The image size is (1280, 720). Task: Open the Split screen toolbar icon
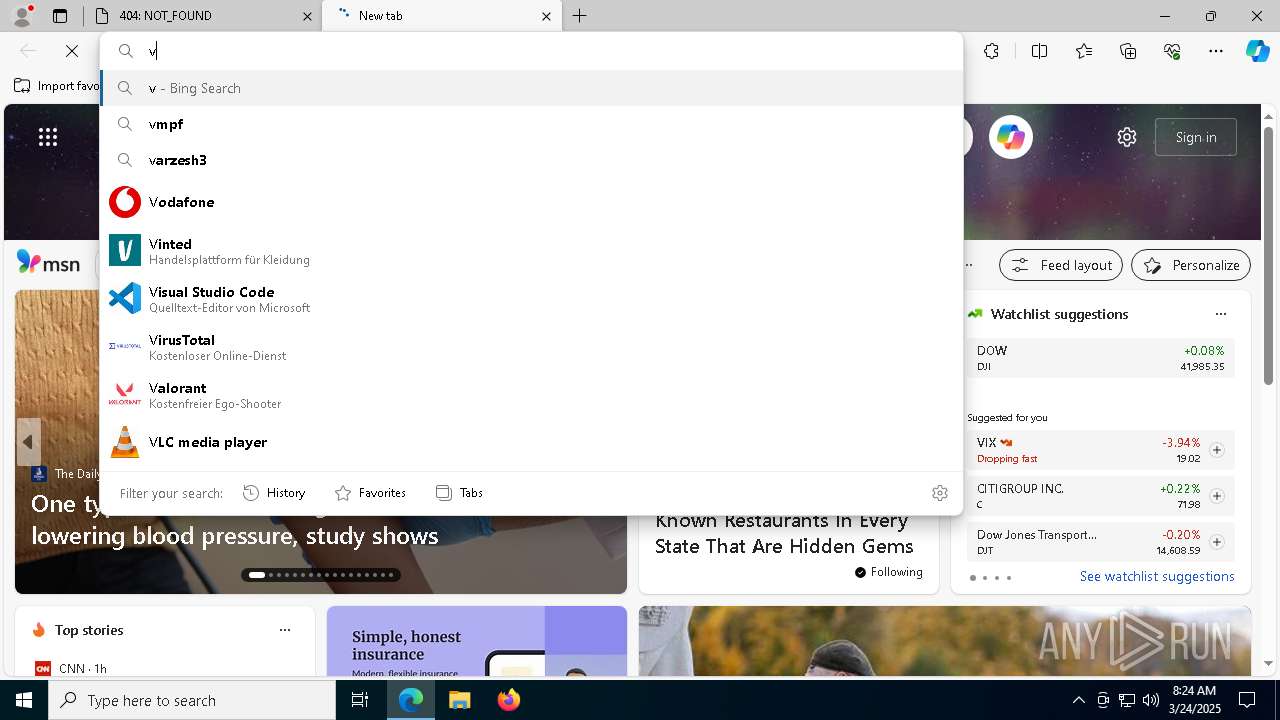(1039, 51)
